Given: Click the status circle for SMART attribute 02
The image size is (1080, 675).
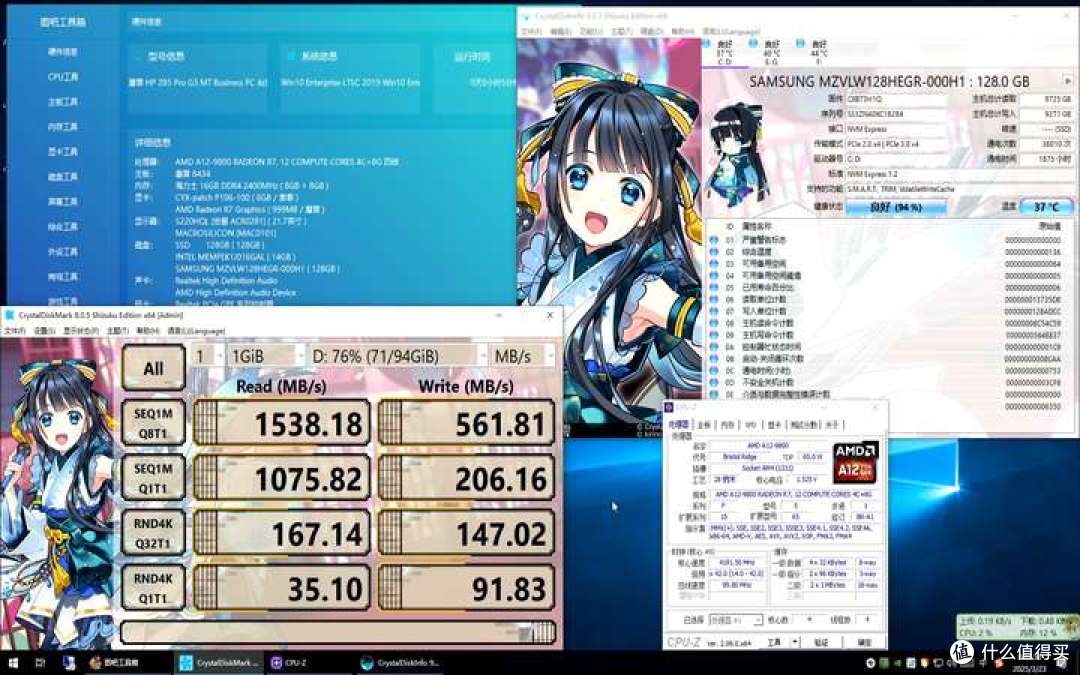Looking at the screenshot, I should pyautogui.click(x=714, y=251).
